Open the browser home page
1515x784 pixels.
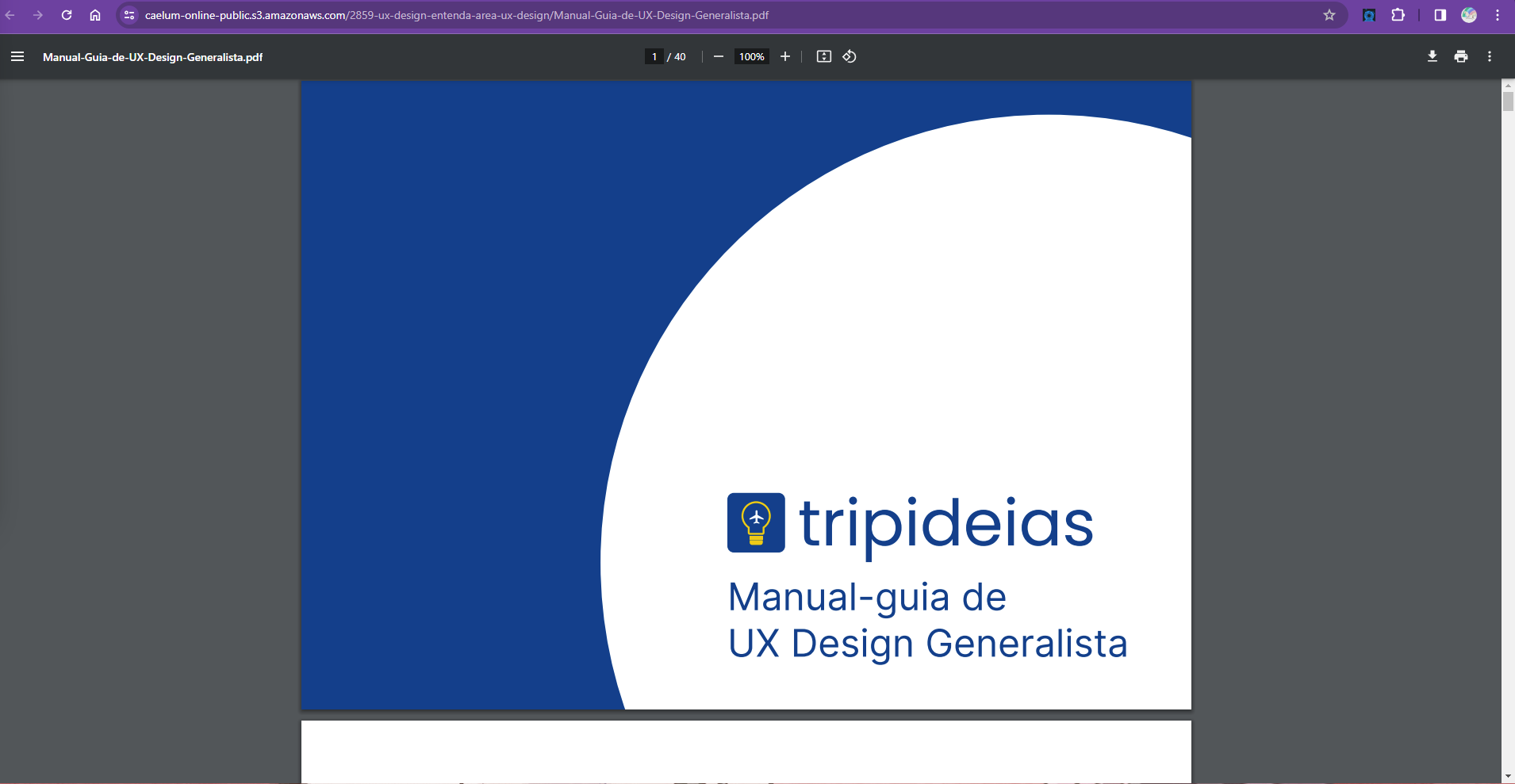pyautogui.click(x=95, y=15)
